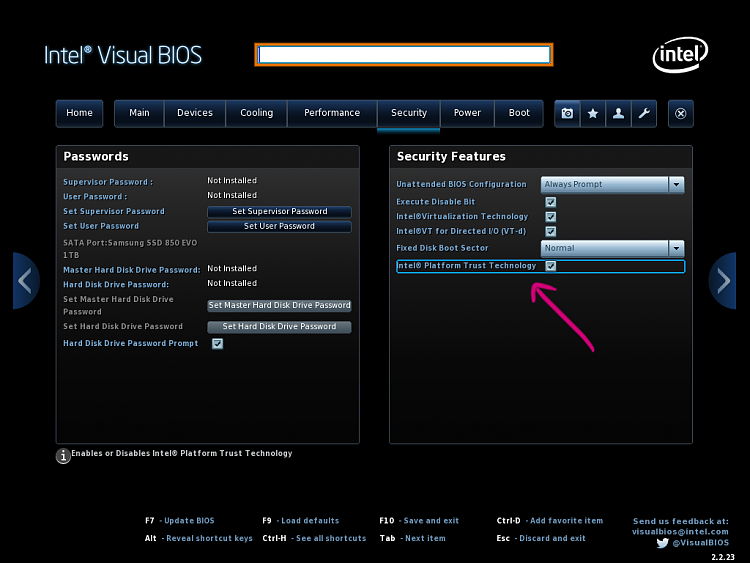Click the Intel logo
This screenshot has width=750, height=563.
[680, 55]
